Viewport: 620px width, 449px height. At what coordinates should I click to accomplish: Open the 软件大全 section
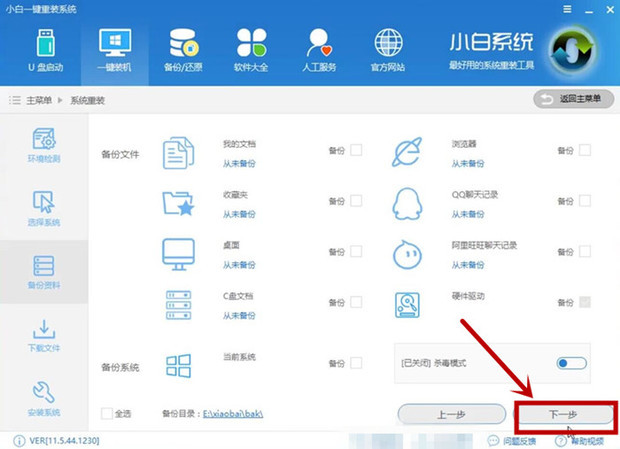(251, 50)
